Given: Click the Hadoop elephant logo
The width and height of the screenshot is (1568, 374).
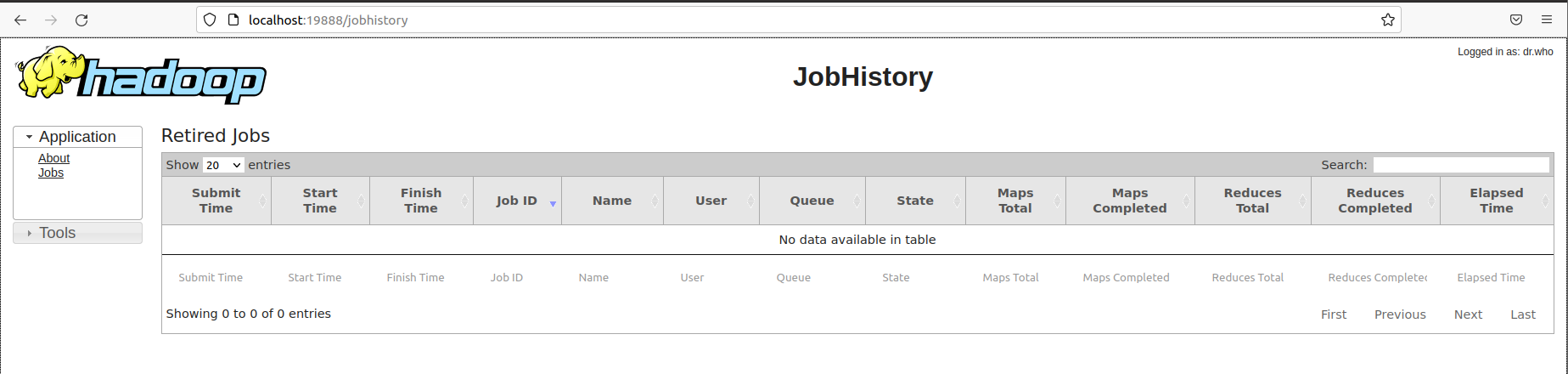Looking at the screenshot, I should pos(141,75).
